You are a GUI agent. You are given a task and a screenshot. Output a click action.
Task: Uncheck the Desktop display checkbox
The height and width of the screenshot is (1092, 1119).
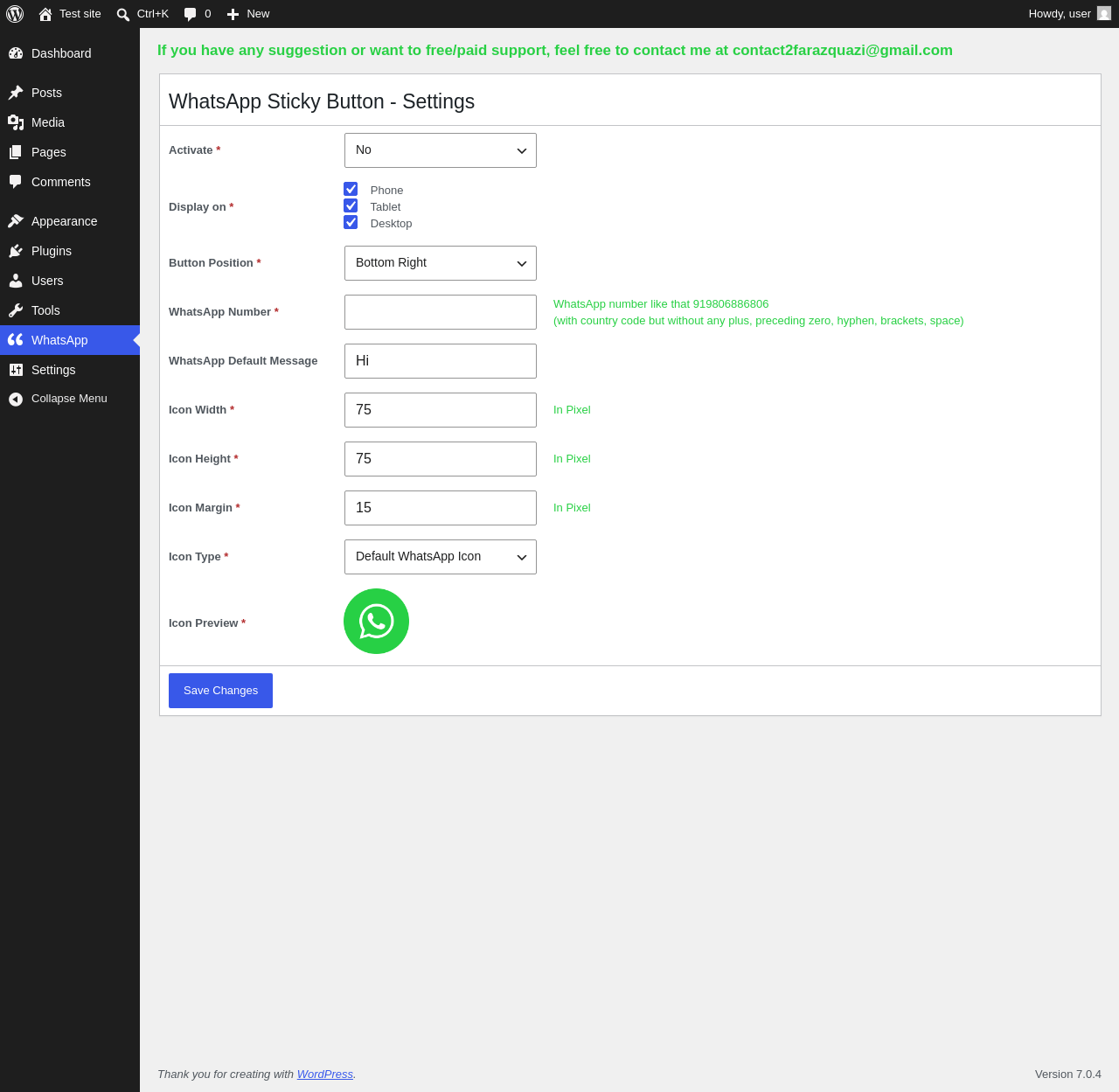click(x=351, y=222)
